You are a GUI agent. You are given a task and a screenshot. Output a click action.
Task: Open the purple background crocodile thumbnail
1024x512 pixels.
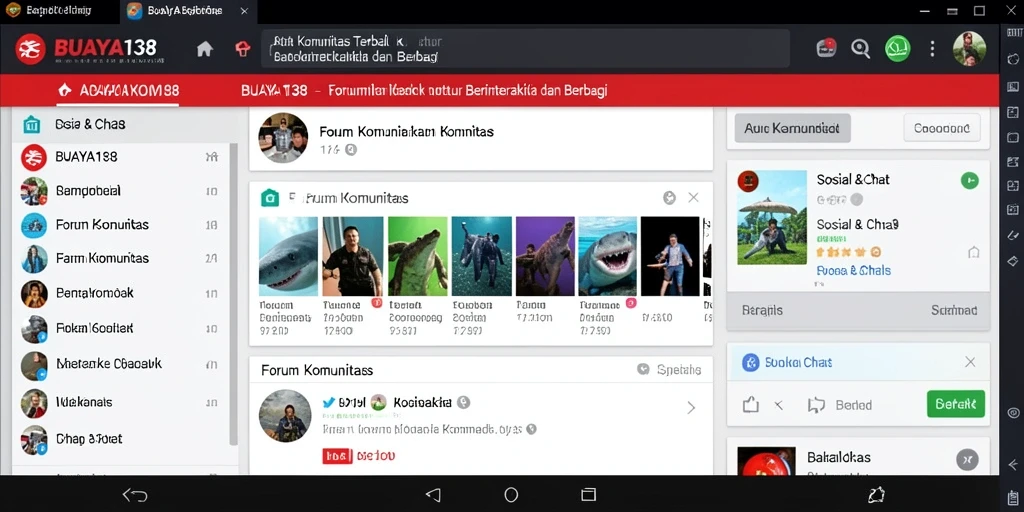(x=545, y=257)
